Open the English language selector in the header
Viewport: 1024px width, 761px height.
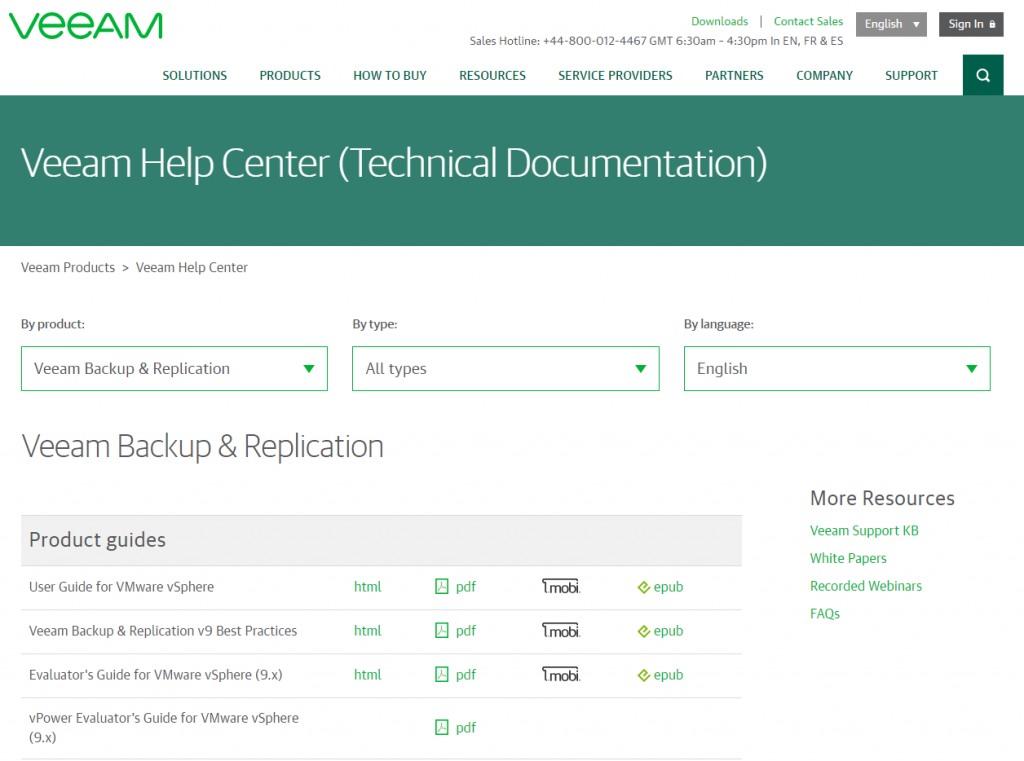(891, 24)
